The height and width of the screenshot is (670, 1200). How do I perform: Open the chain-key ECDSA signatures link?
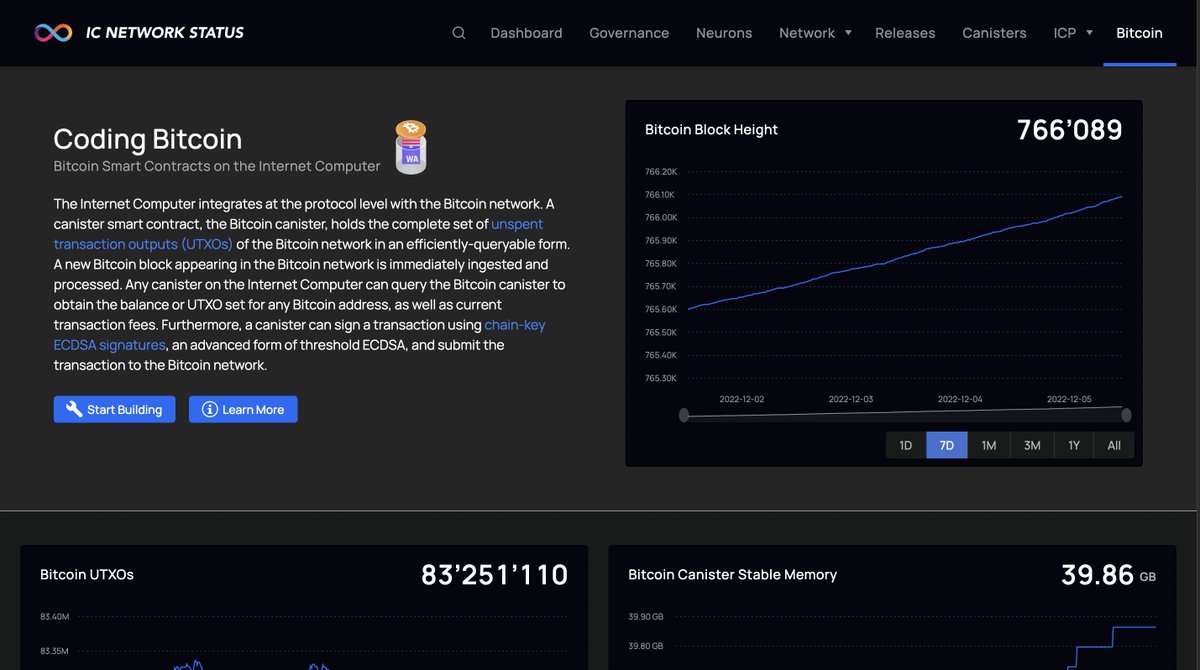(299, 335)
